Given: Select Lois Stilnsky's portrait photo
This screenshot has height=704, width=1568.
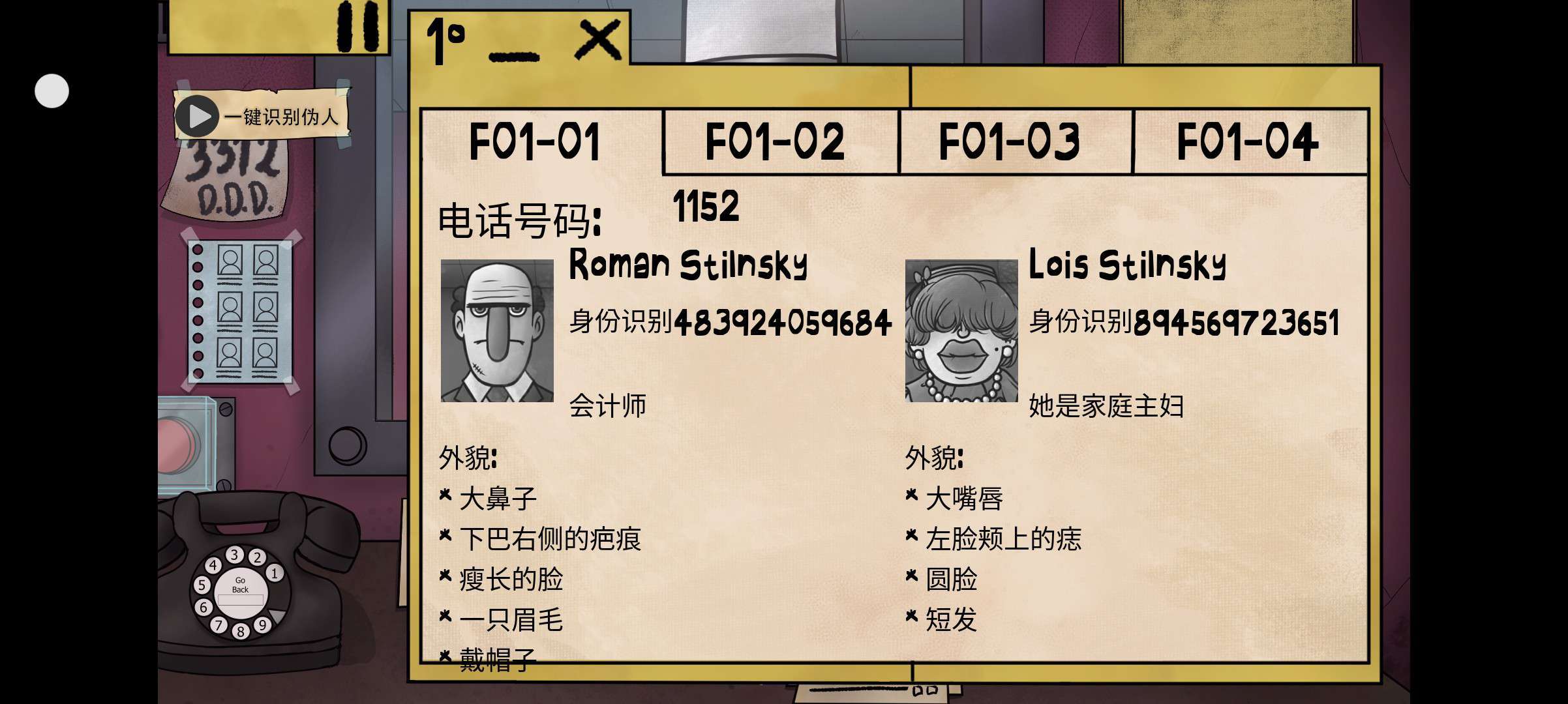Looking at the screenshot, I should (x=961, y=330).
